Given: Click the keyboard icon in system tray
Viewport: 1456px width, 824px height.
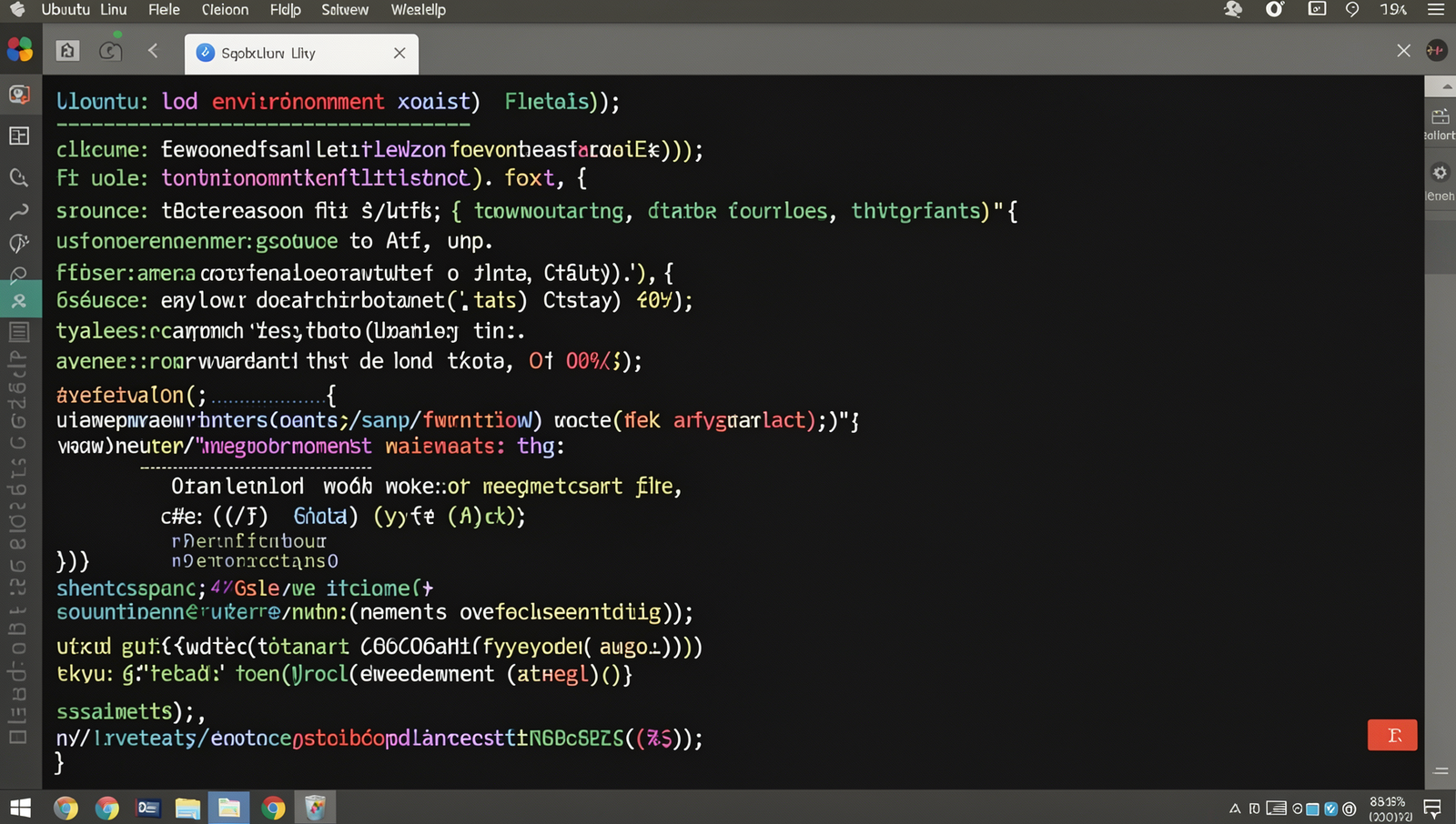Looking at the screenshot, I should pos(1277,809).
